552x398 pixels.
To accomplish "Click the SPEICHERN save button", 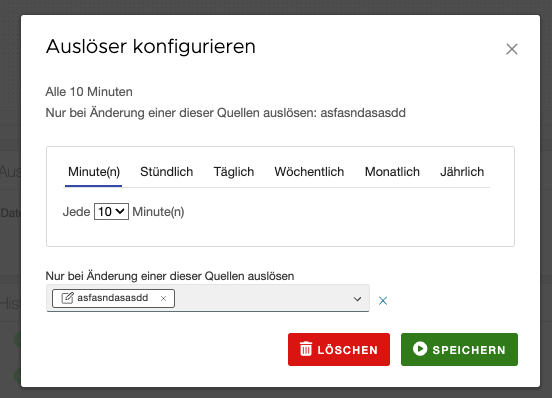I will click(x=459, y=349).
